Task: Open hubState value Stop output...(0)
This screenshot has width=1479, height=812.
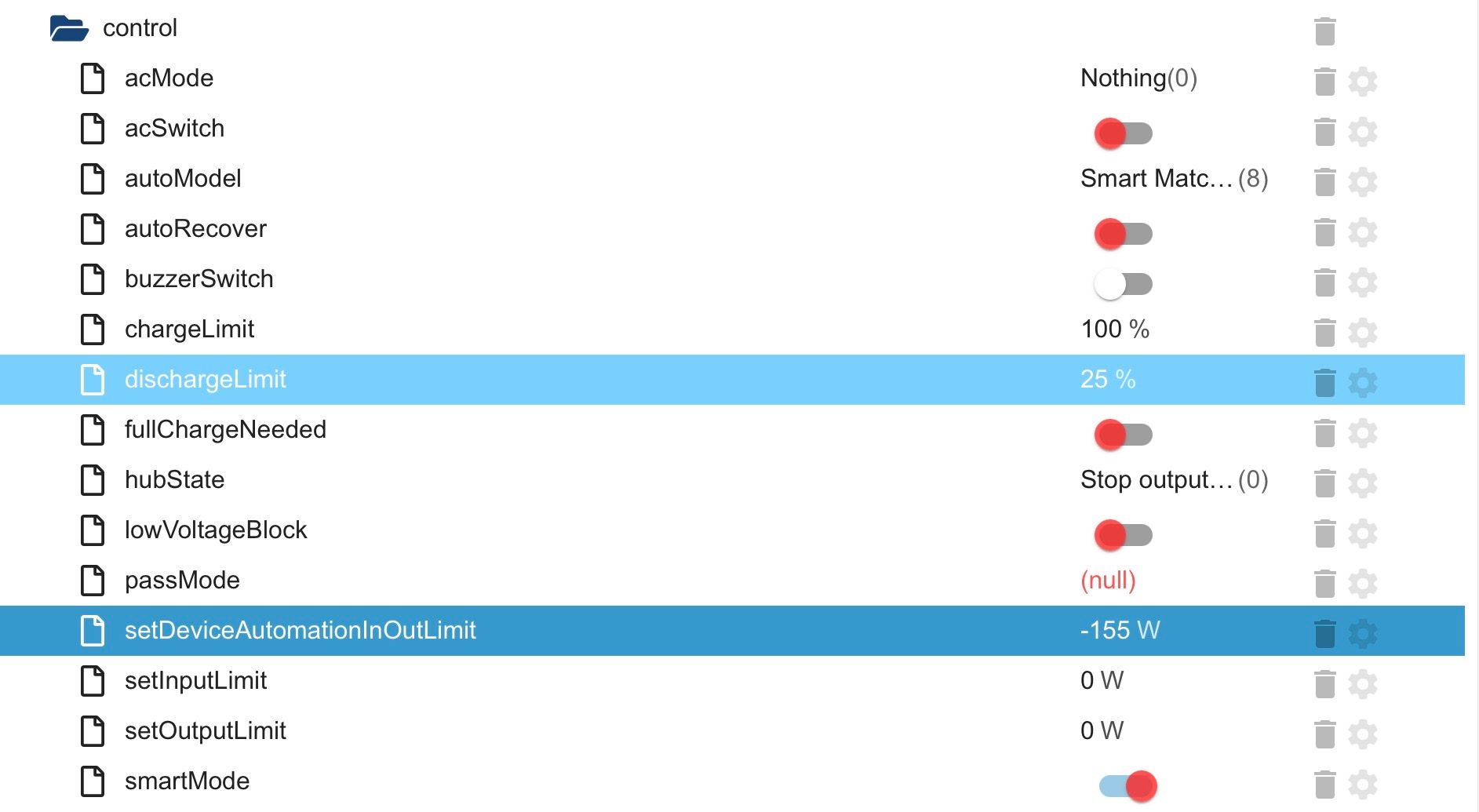Action: pyautogui.click(x=1173, y=479)
